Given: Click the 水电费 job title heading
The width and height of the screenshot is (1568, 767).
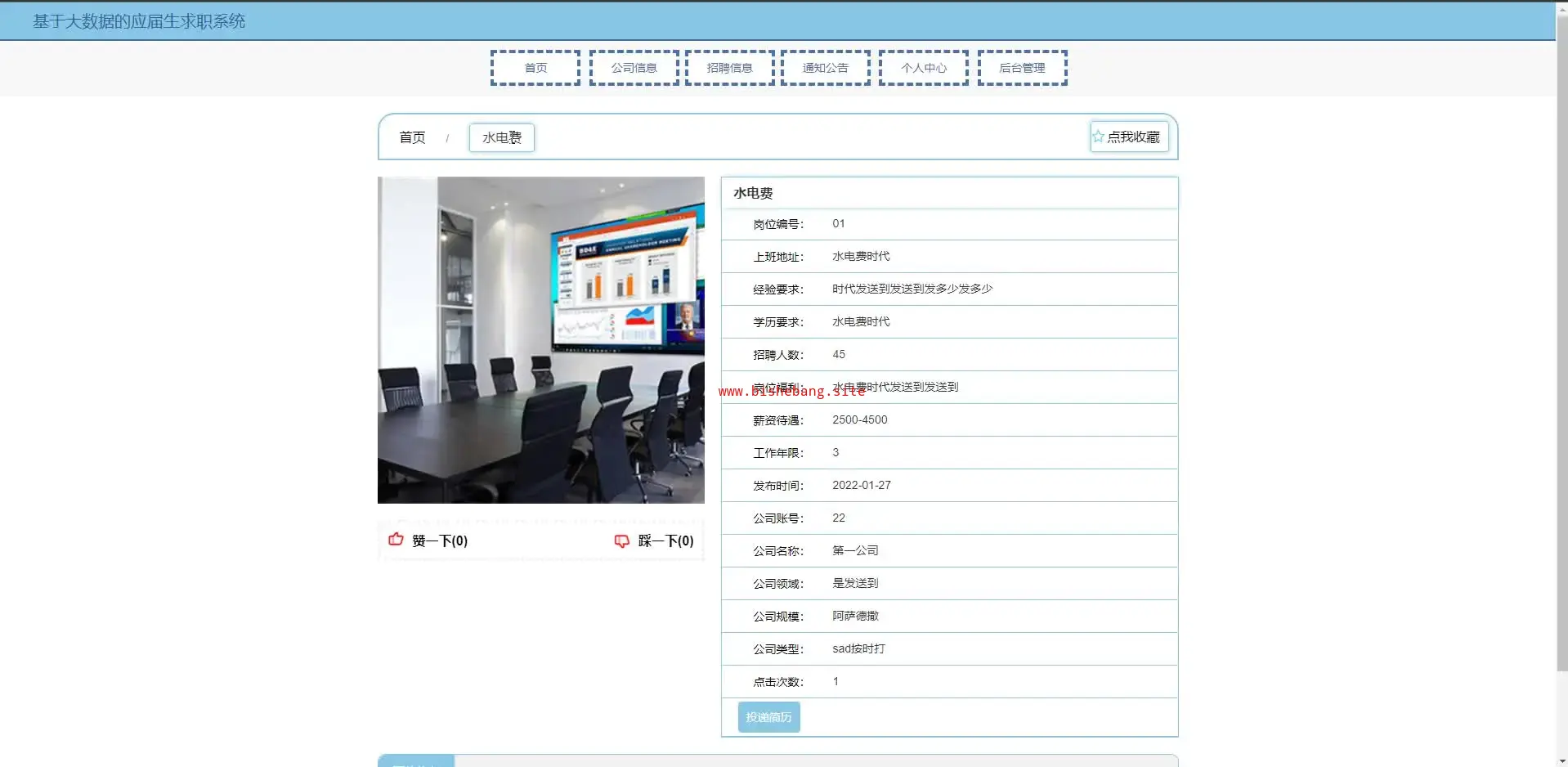Looking at the screenshot, I should [x=753, y=193].
